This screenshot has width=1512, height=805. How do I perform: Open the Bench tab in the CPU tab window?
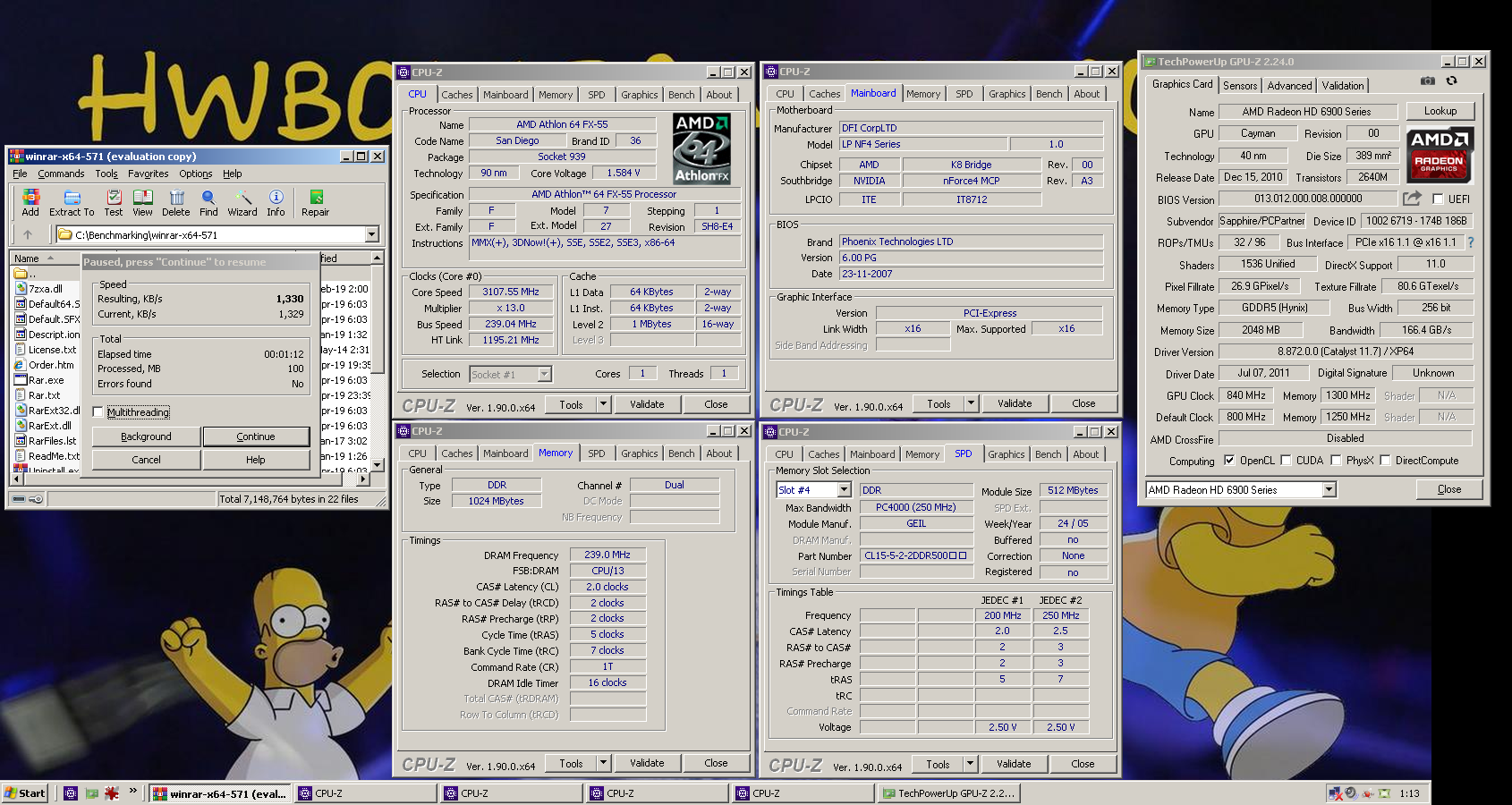point(681,95)
